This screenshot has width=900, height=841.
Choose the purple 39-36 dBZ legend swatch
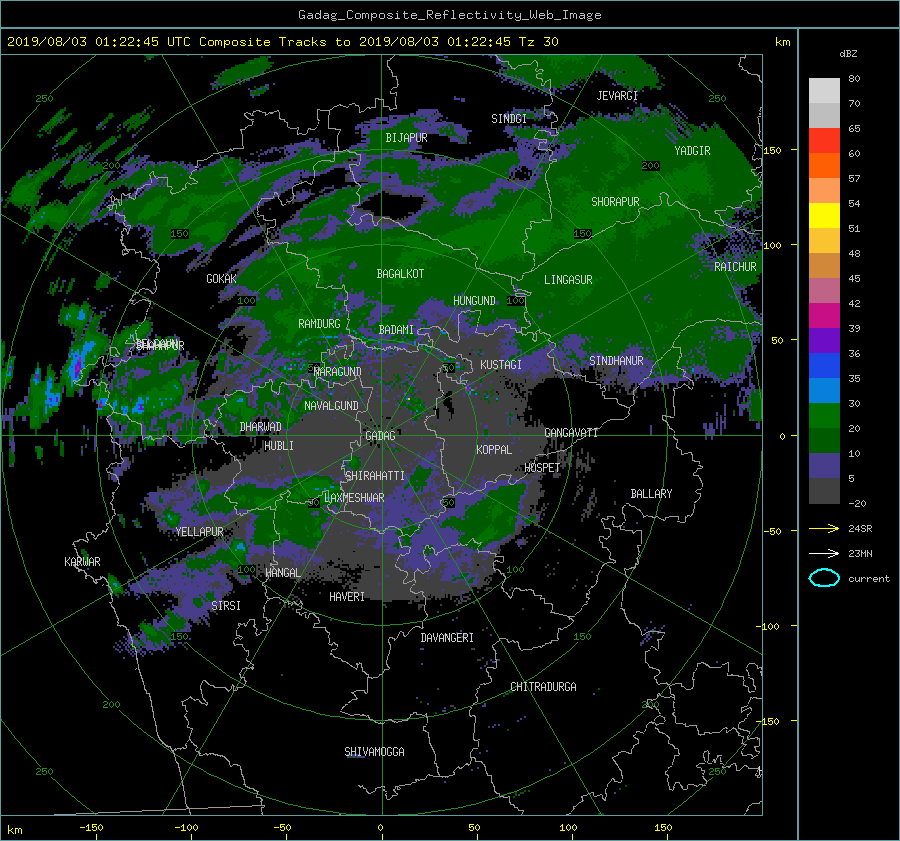[x=824, y=340]
